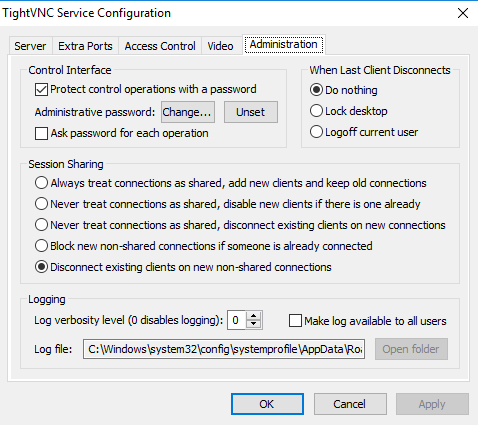The height and width of the screenshot is (425, 478).
Task: Click the Unset password button
Action: pos(251,112)
